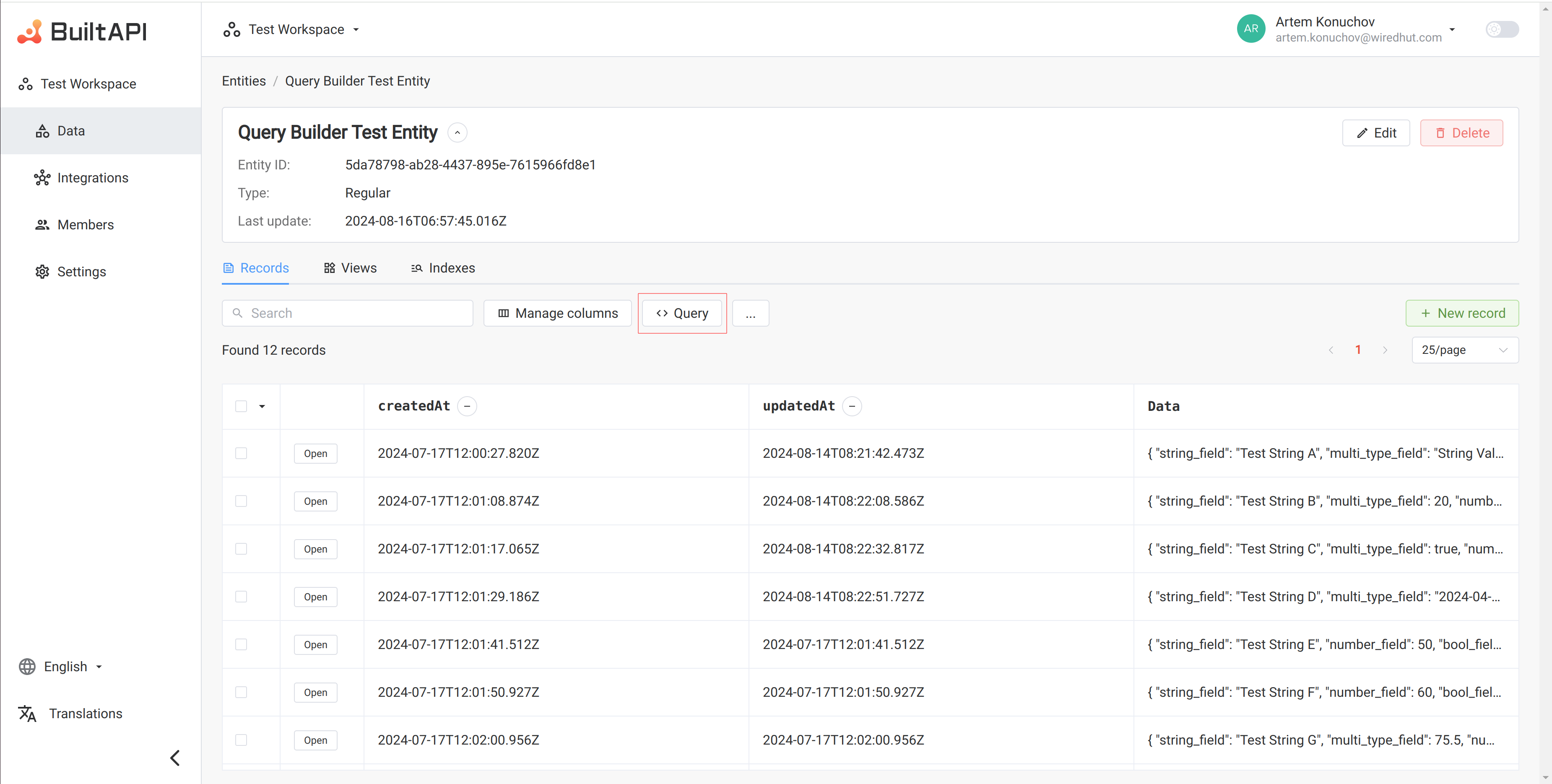Screen dimensions: 1552x784
Task: Switch to Records tab
Action: (x=255, y=268)
